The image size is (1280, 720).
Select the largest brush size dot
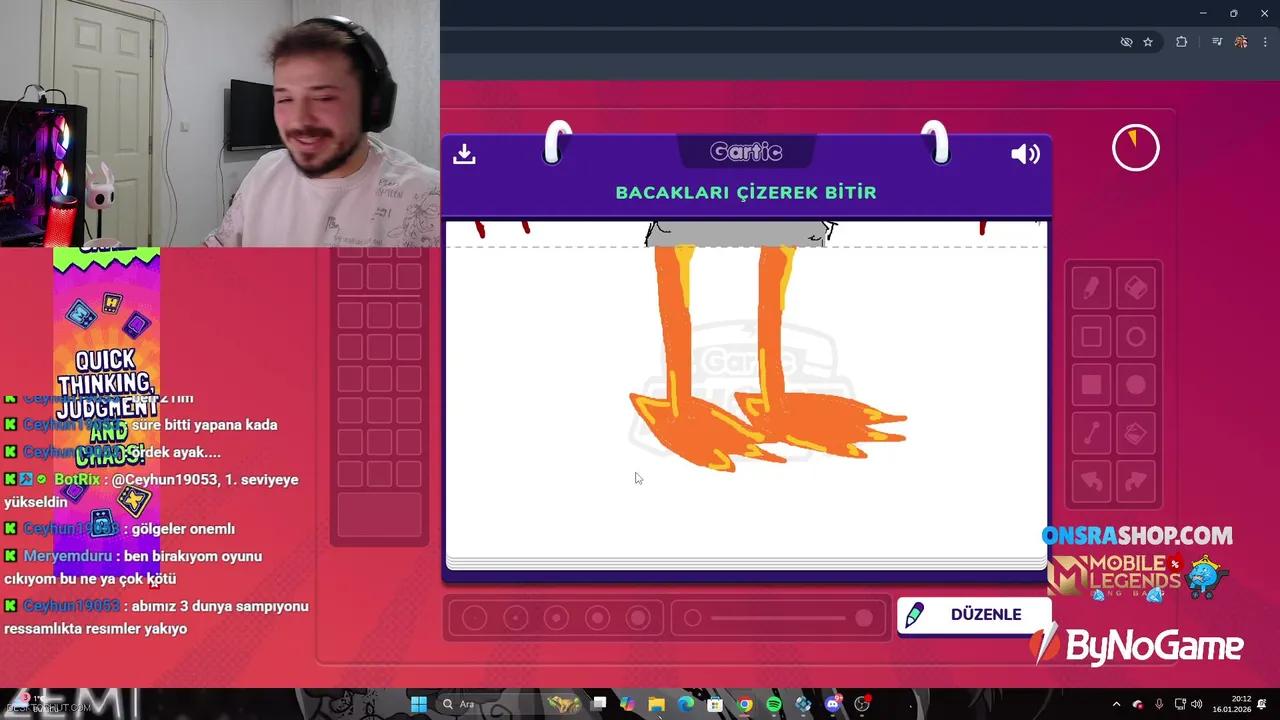639,618
